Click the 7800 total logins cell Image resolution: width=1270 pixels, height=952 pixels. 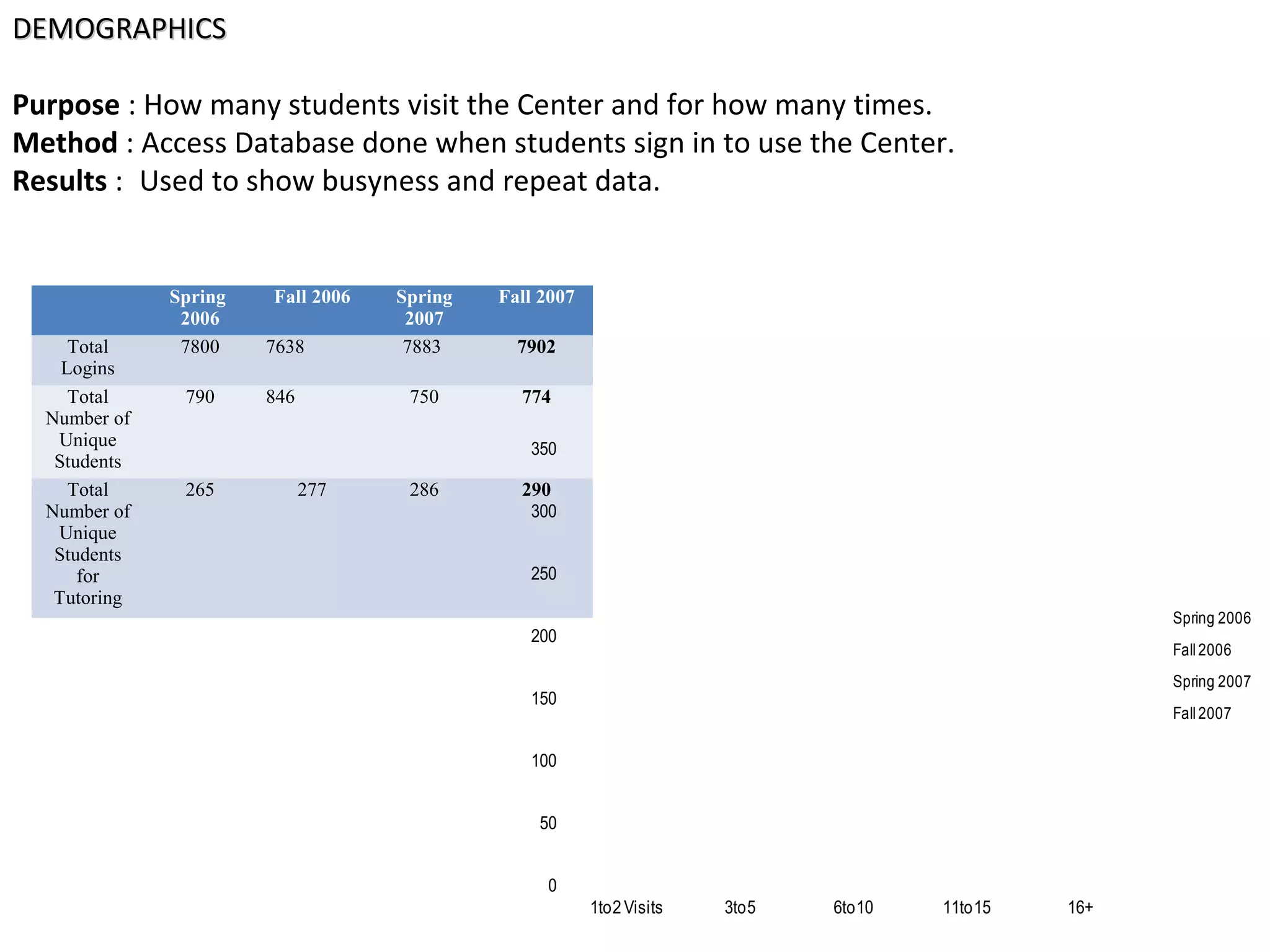[x=200, y=347]
